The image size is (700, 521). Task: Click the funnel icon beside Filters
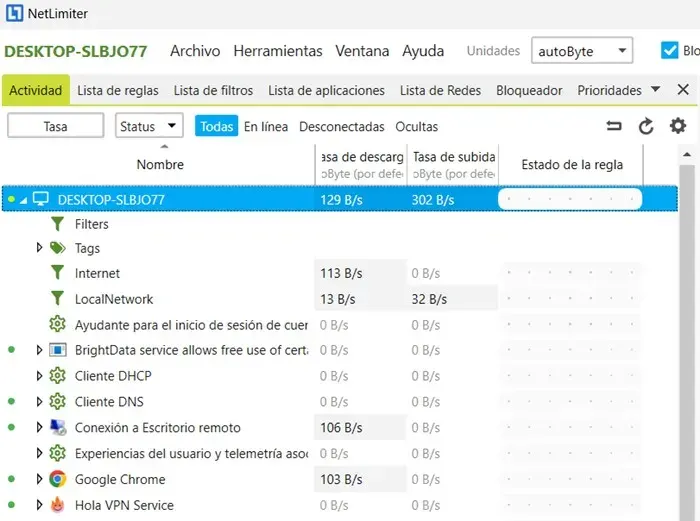pyautogui.click(x=57, y=224)
